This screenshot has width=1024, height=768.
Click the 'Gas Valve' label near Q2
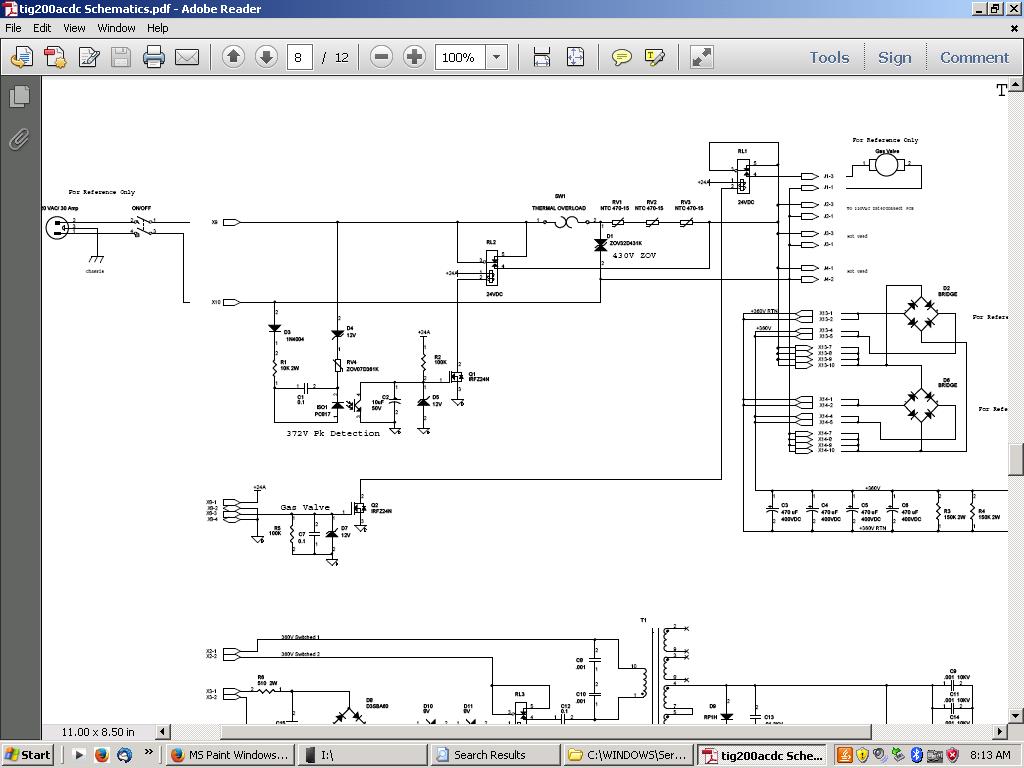coord(305,507)
